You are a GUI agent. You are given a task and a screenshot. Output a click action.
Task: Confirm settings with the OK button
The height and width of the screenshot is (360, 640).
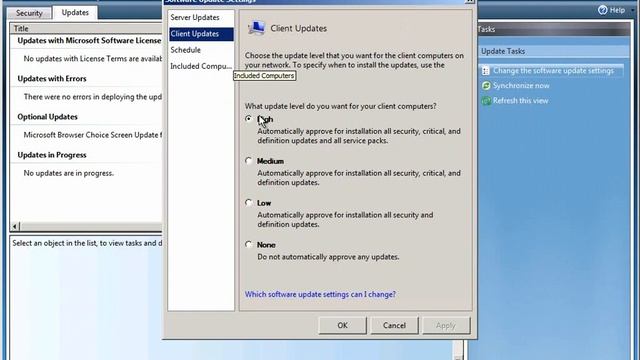[x=342, y=325]
